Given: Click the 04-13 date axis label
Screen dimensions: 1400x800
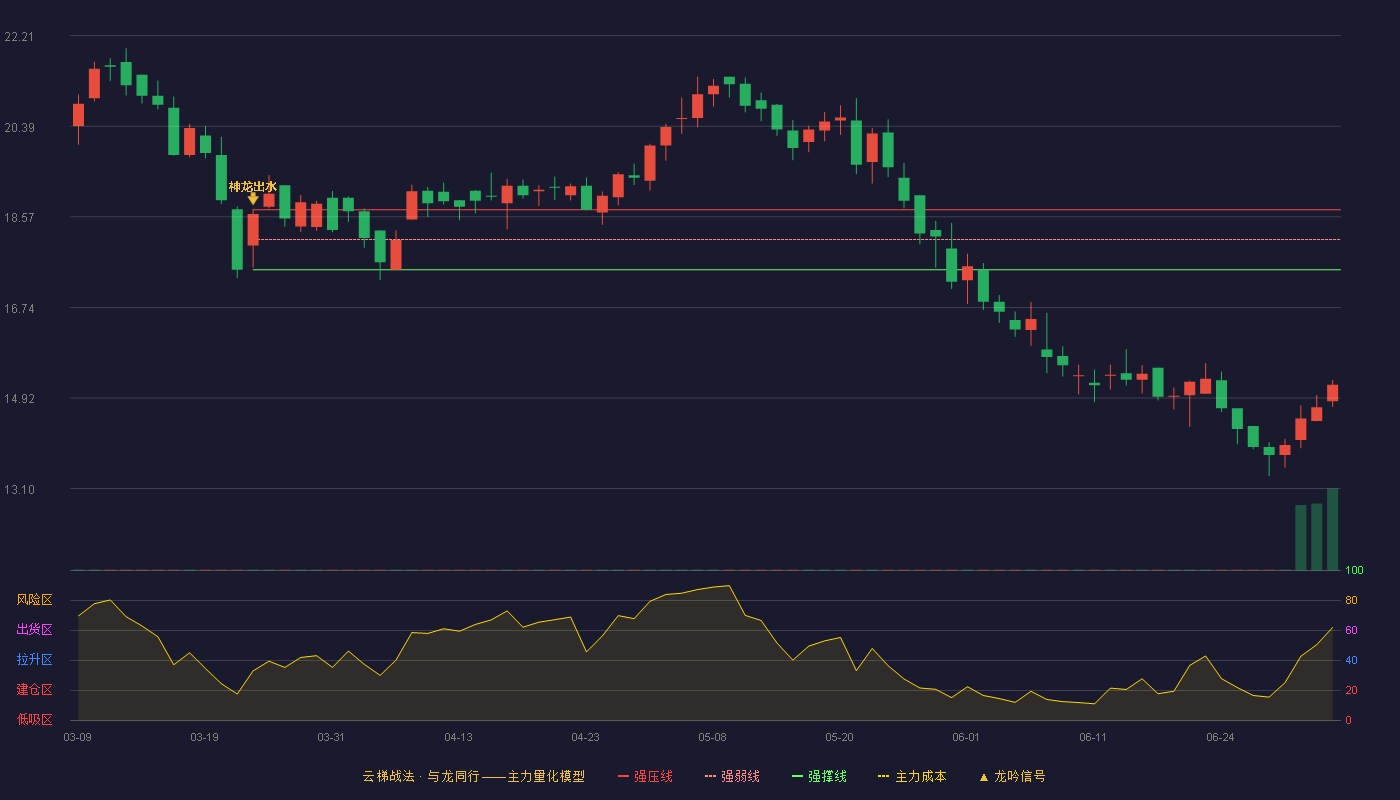Looking at the screenshot, I should pos(458,737).
